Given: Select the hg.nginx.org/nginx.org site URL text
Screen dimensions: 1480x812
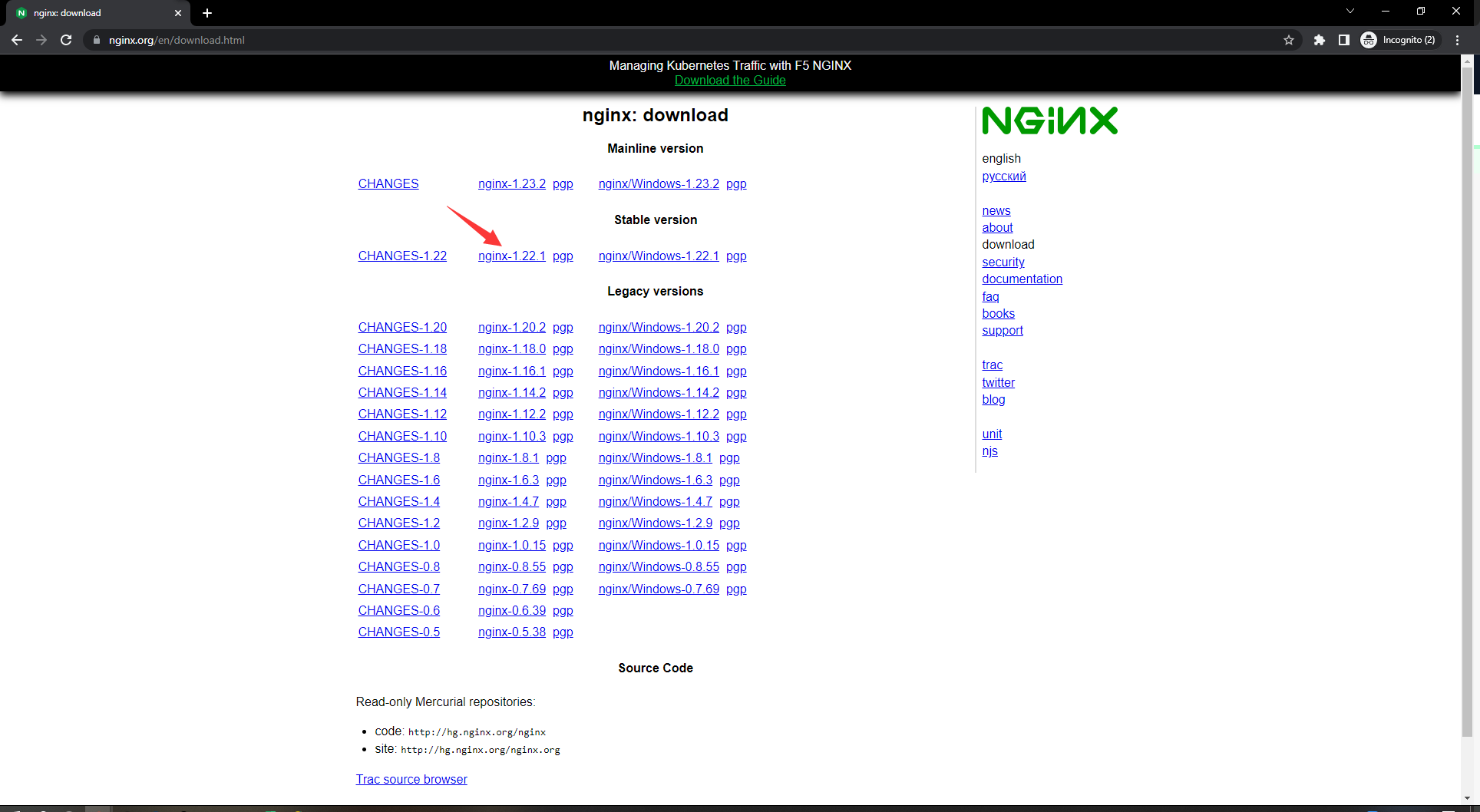Looking at the screenshot, I should [481, 750].
